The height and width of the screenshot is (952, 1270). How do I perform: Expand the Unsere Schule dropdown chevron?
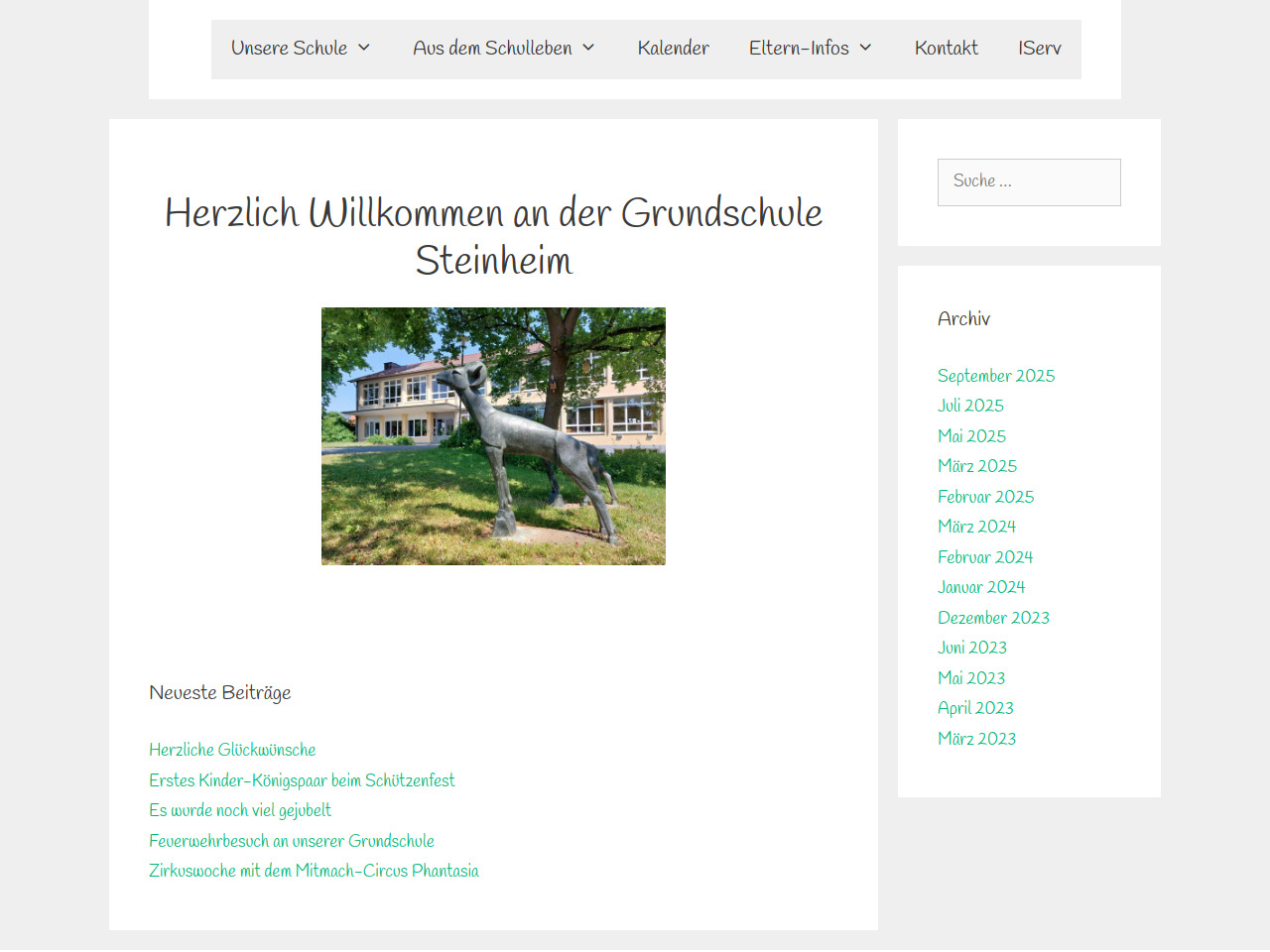coord(364,48)
